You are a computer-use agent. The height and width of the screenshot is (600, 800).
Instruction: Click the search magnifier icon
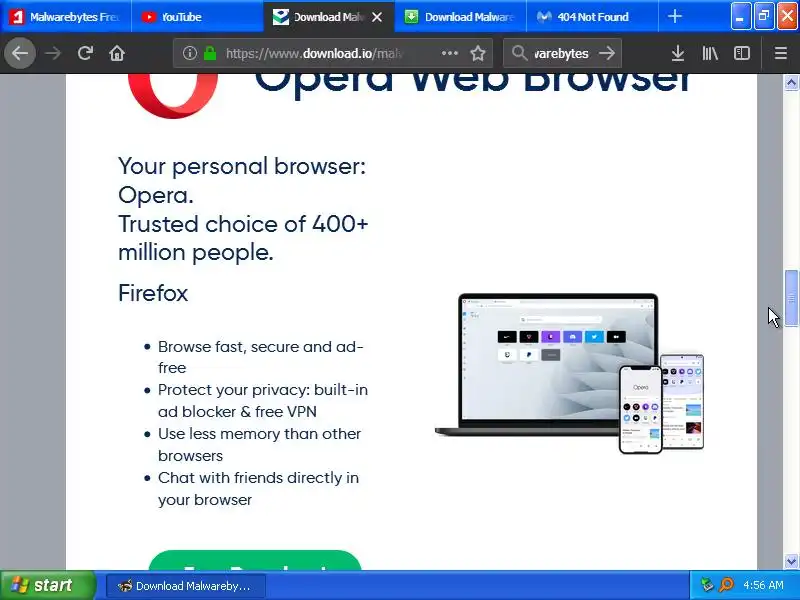(519, 53)
